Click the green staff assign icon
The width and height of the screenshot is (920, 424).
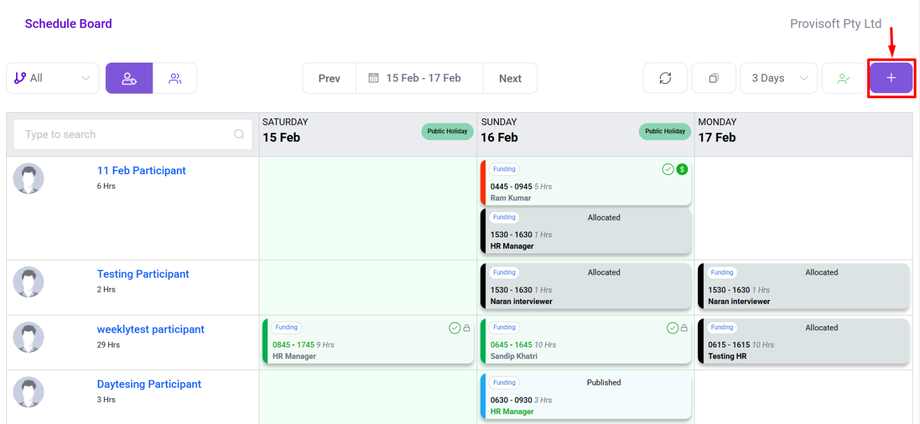843,78
